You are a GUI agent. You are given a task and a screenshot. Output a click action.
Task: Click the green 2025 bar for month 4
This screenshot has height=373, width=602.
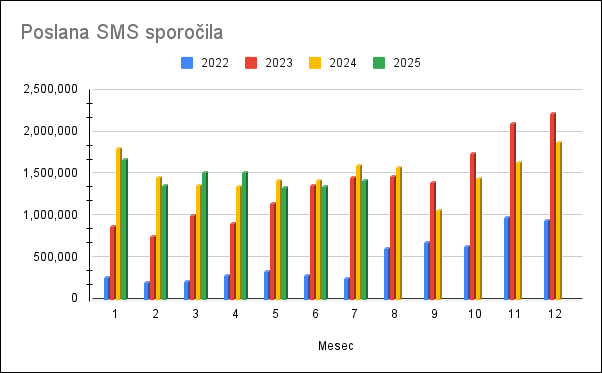pos(245,235)
